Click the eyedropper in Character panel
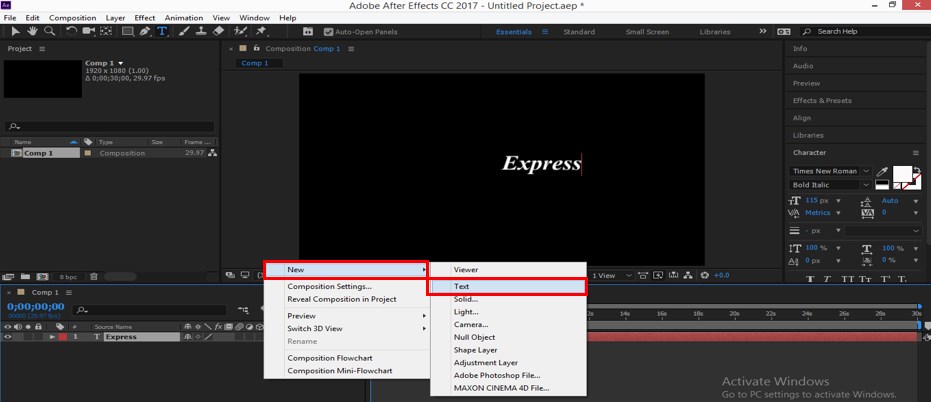 [882, 171]
